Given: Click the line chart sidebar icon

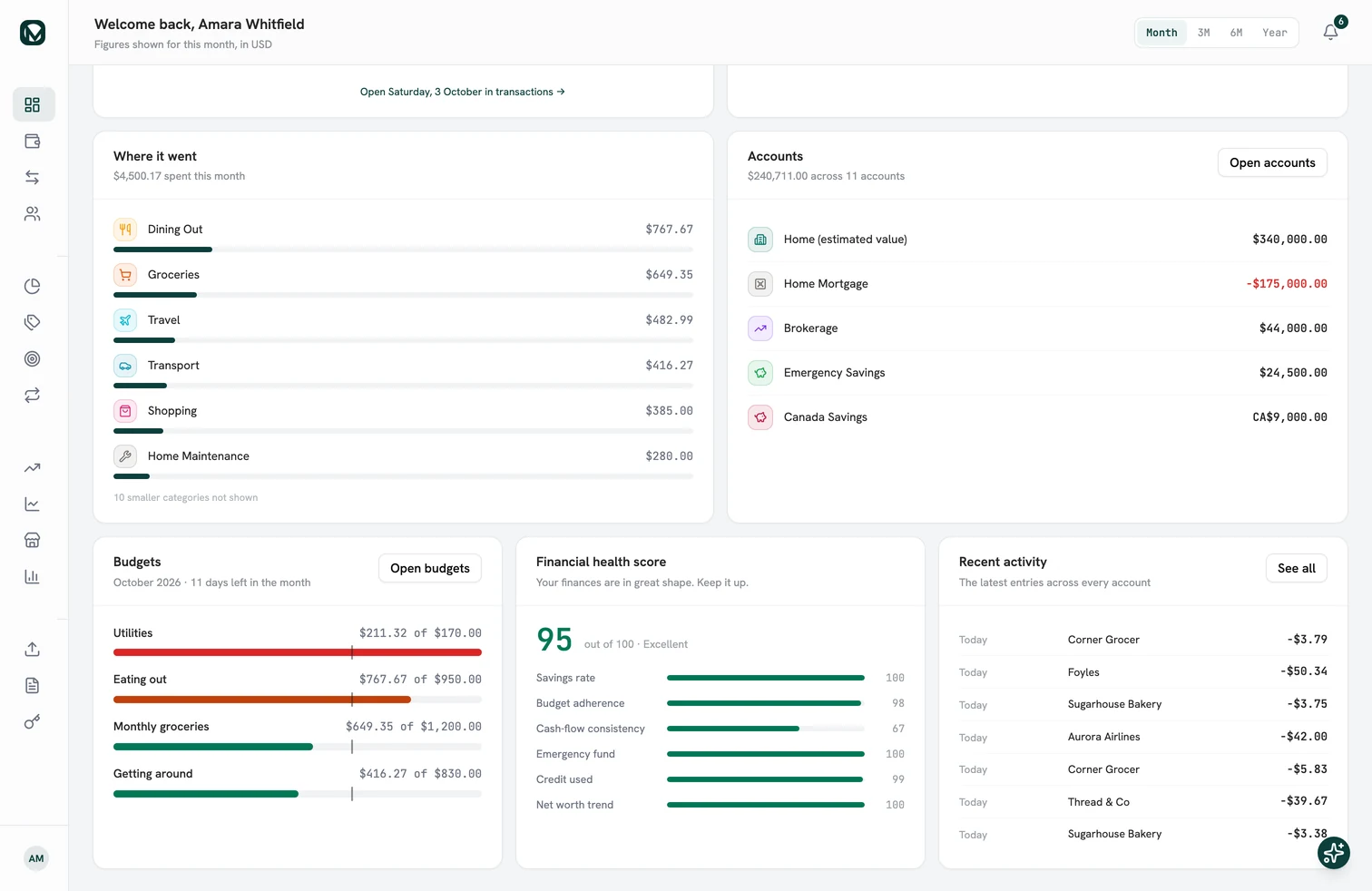Looking at the screenshot, I should click(x=33, y=504).
